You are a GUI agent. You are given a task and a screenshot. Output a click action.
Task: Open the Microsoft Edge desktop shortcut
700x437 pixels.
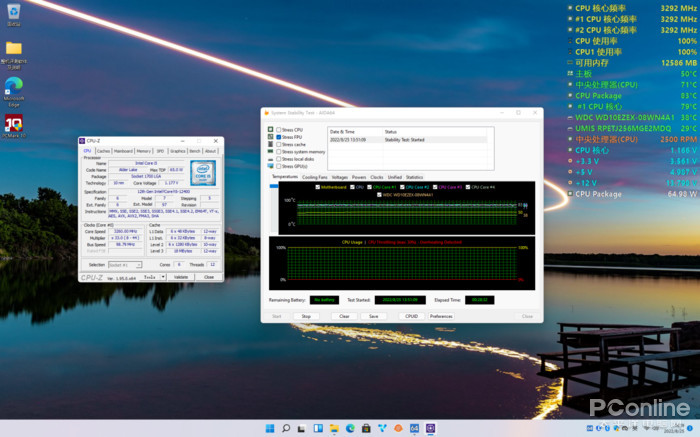14,87
